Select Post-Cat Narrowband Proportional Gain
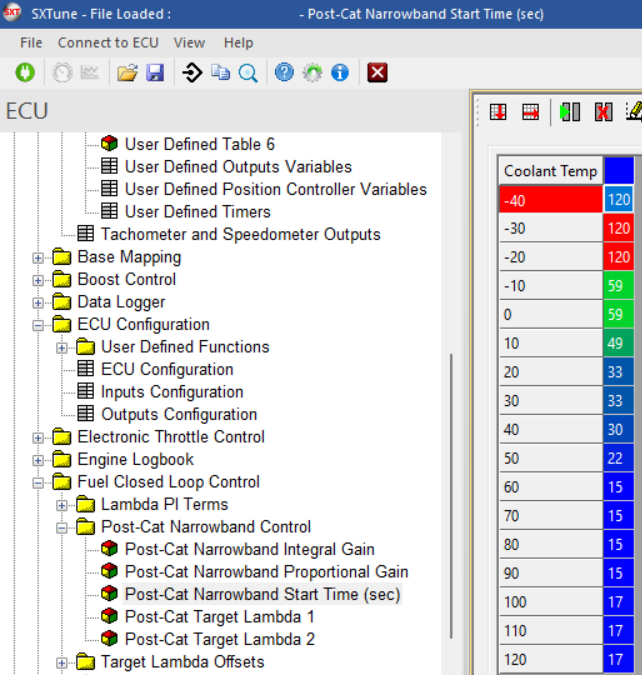642x675 pixels. (x=266, y=572)
